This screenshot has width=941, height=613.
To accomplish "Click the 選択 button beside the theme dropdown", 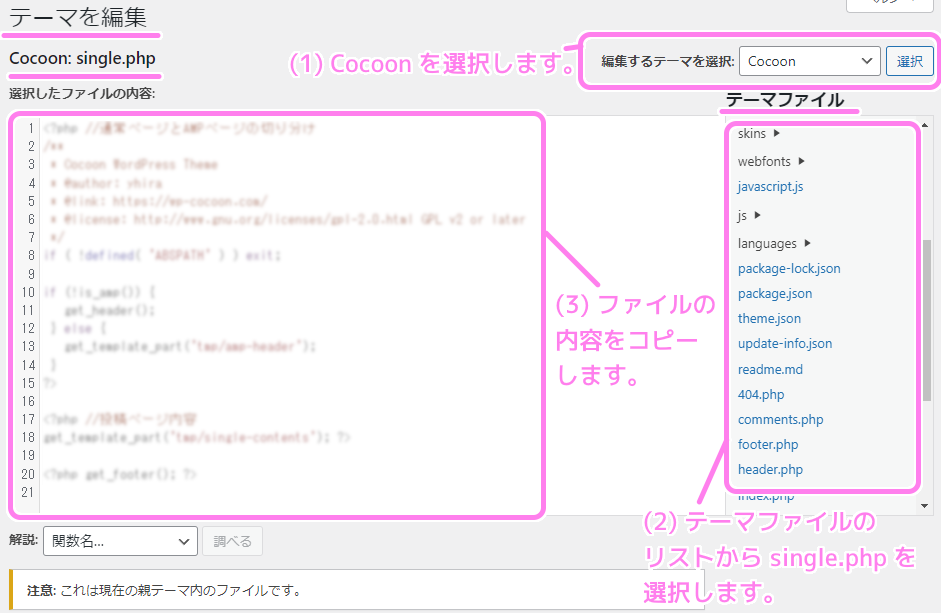I will tap(910, 61).
